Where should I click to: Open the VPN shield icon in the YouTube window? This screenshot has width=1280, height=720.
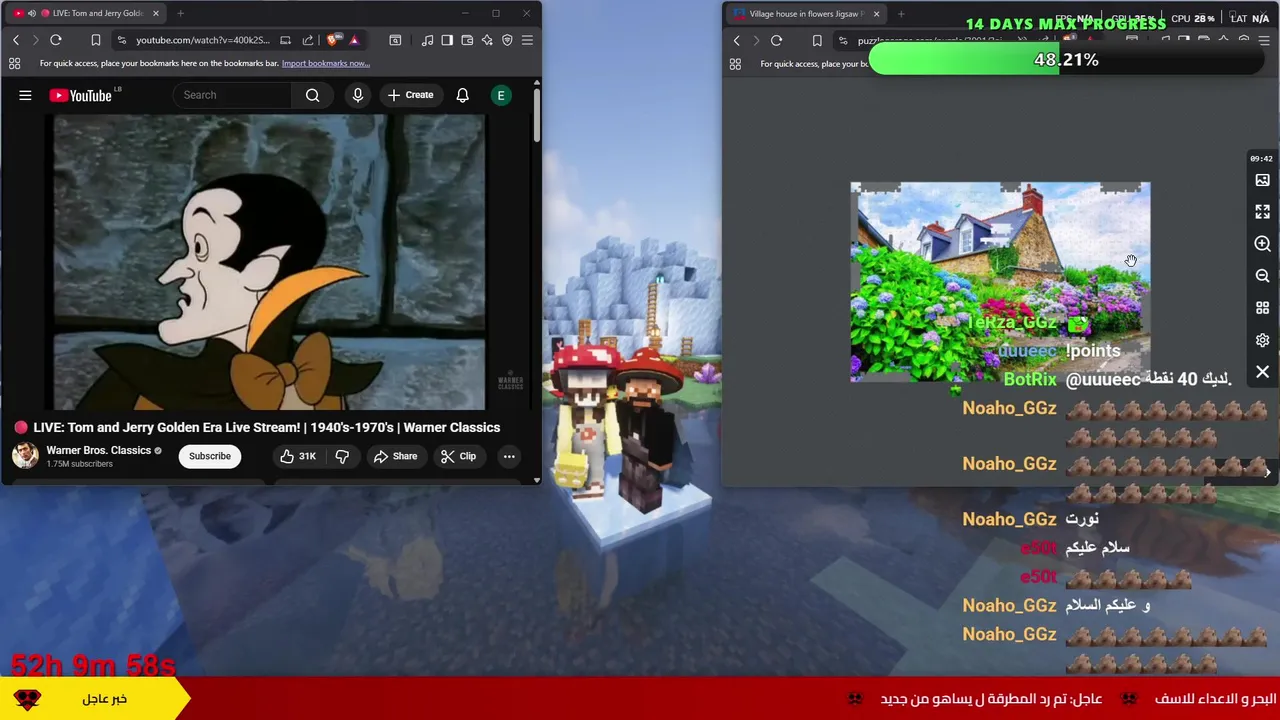click(507, 40)
